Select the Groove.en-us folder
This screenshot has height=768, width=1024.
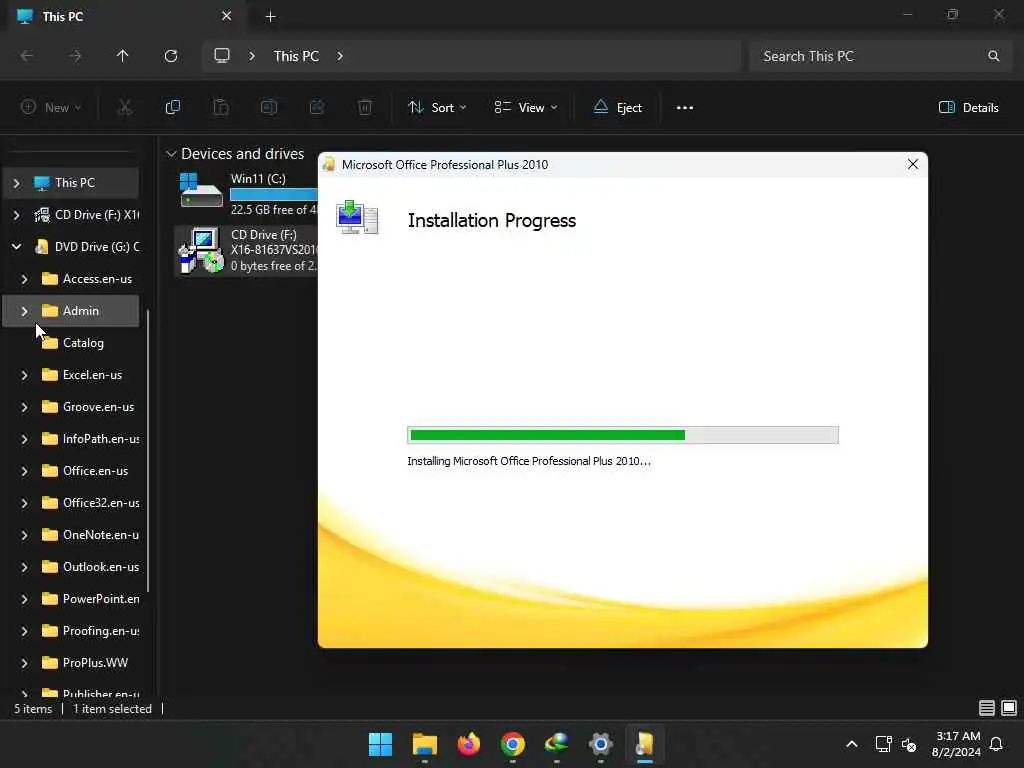click(98, 407)
